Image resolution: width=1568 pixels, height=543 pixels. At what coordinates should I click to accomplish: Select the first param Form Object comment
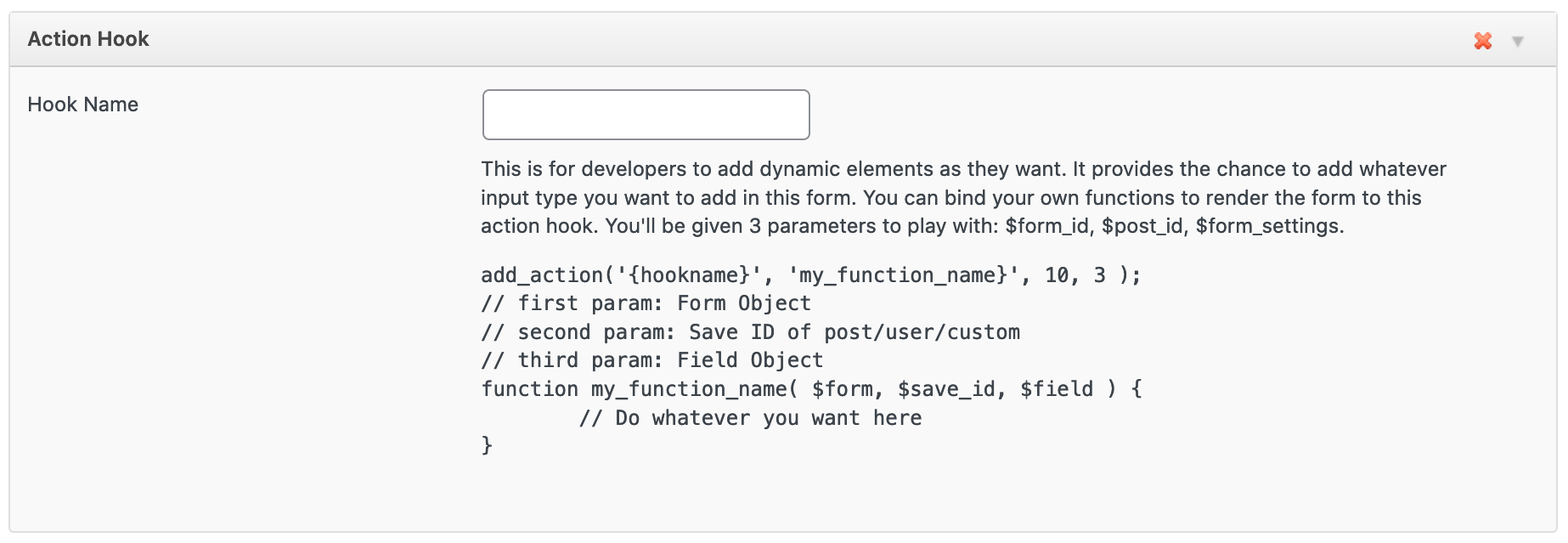click(x=646, y=303)
